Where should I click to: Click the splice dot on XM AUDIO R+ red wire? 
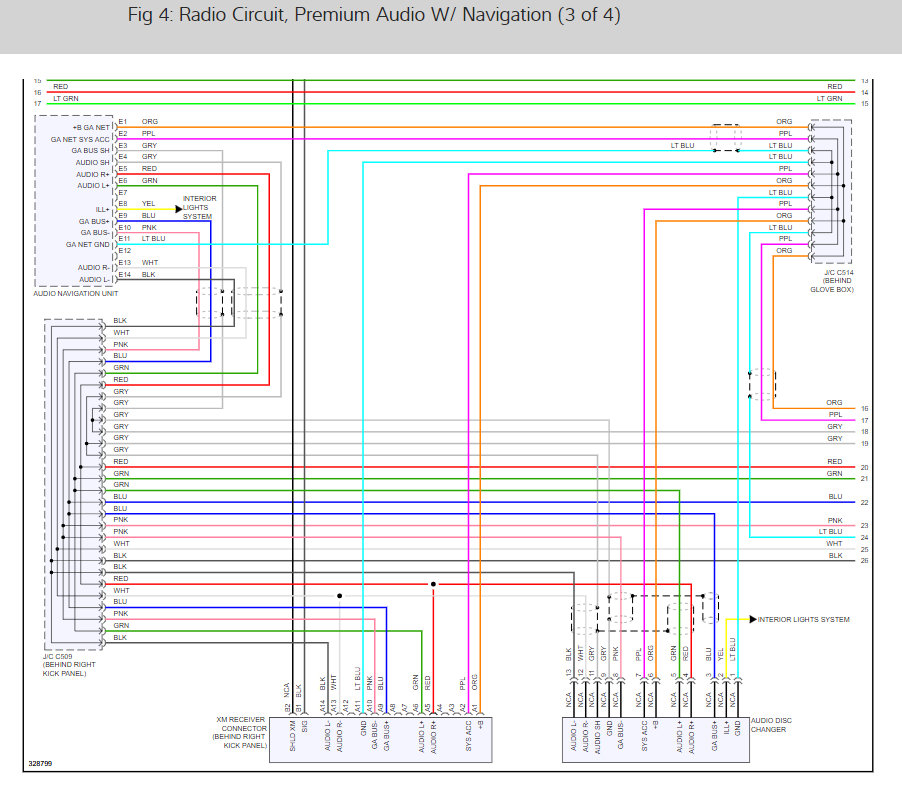pos(434,584)
